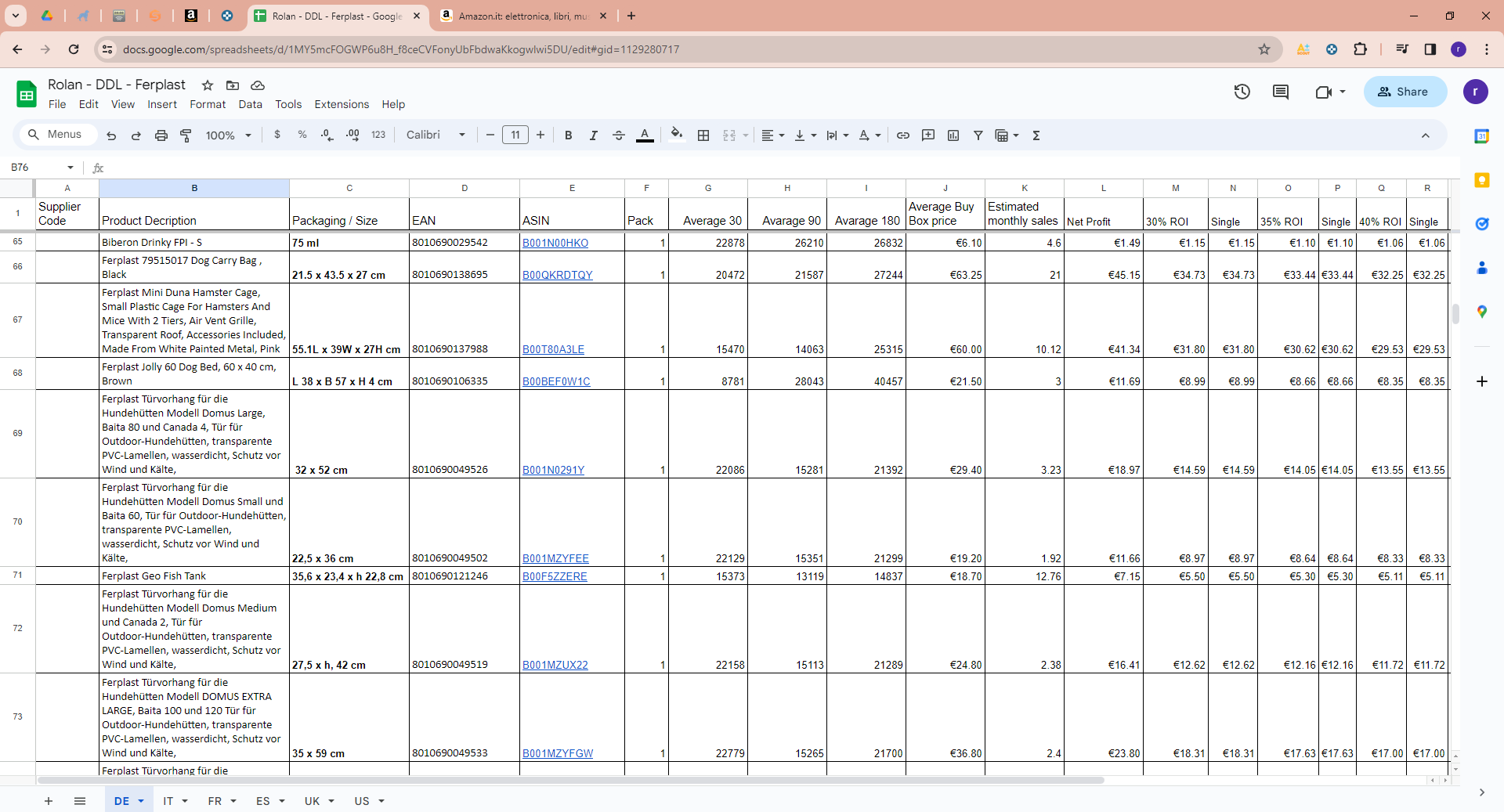Click the Share button
The image size is (1504, 812).
click(1405, 92)
